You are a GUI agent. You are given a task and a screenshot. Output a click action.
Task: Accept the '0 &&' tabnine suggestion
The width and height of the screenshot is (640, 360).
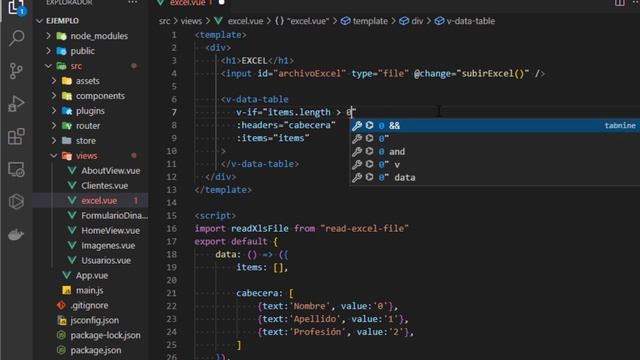point(494,125)
